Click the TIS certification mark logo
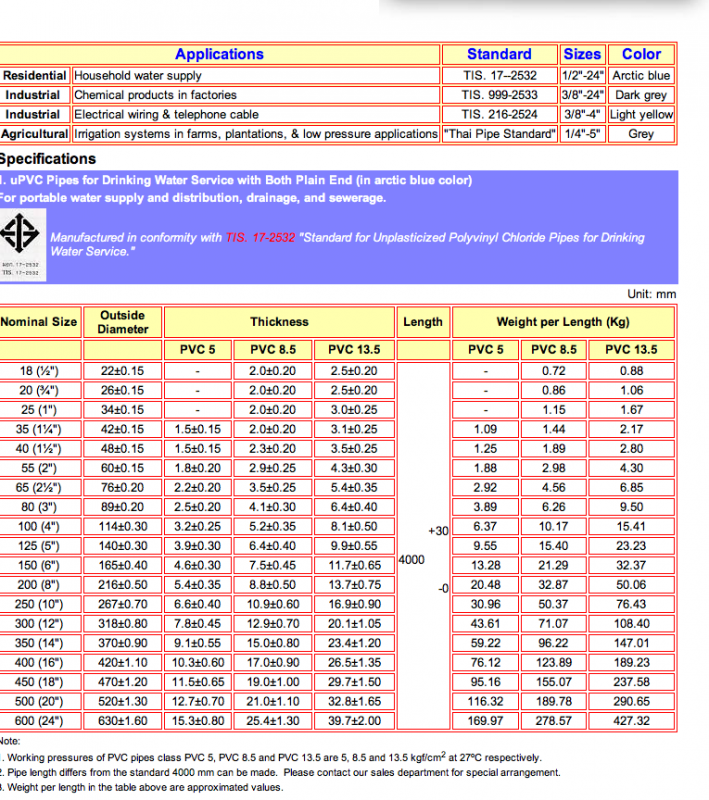Viewport: 709px width, 800px height. click(x=22, y=245)
